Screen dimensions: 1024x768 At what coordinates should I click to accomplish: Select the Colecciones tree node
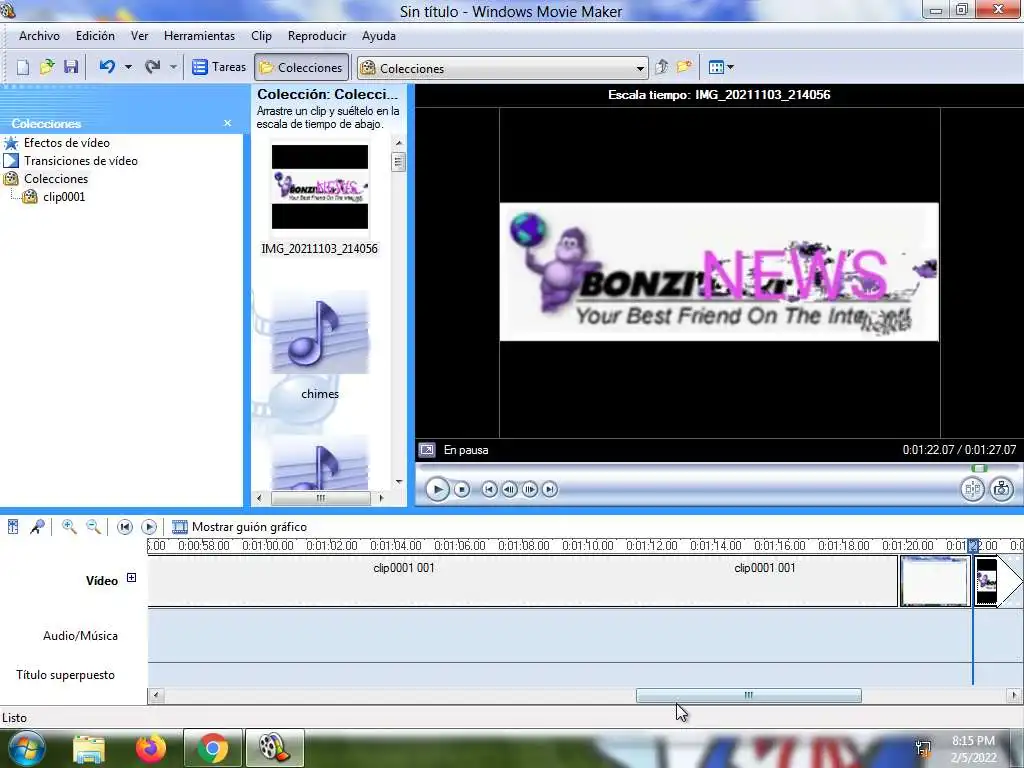pos(56,179)
